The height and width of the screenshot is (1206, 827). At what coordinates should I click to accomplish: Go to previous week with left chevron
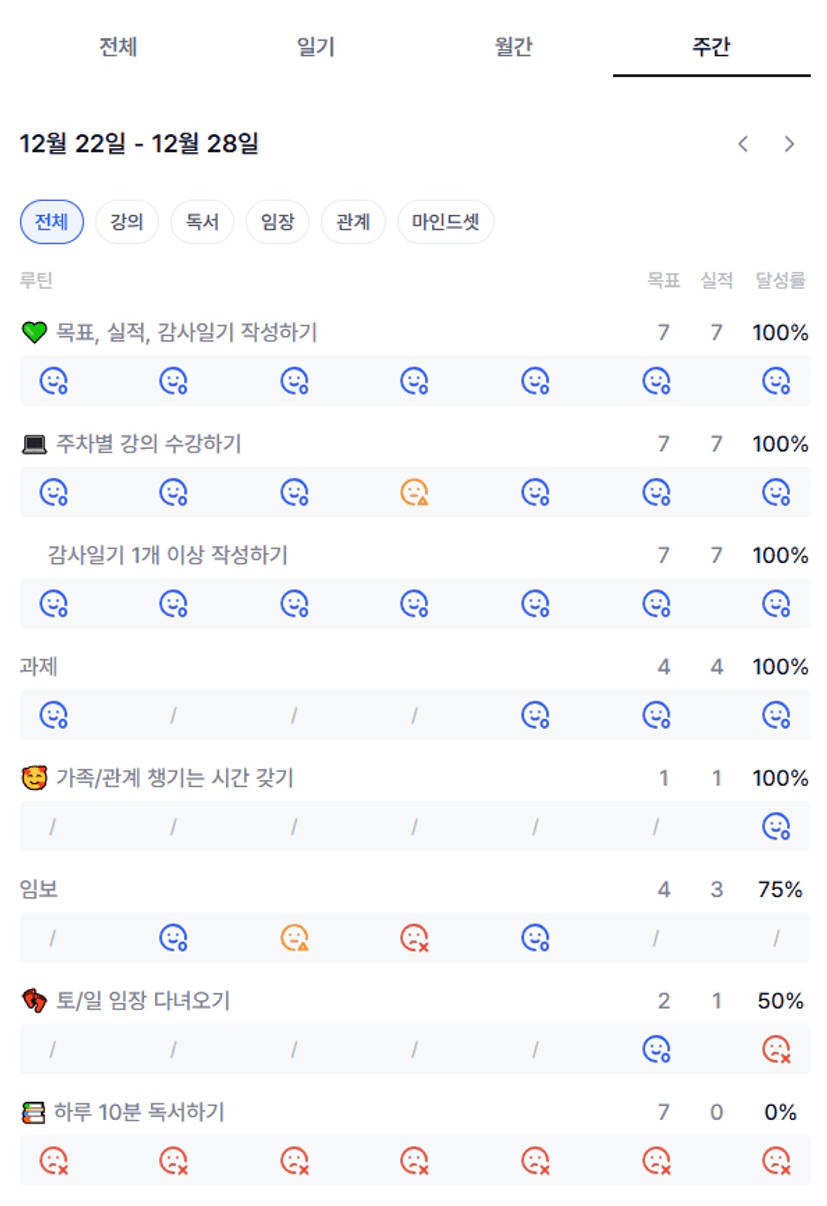coord(743,144)
